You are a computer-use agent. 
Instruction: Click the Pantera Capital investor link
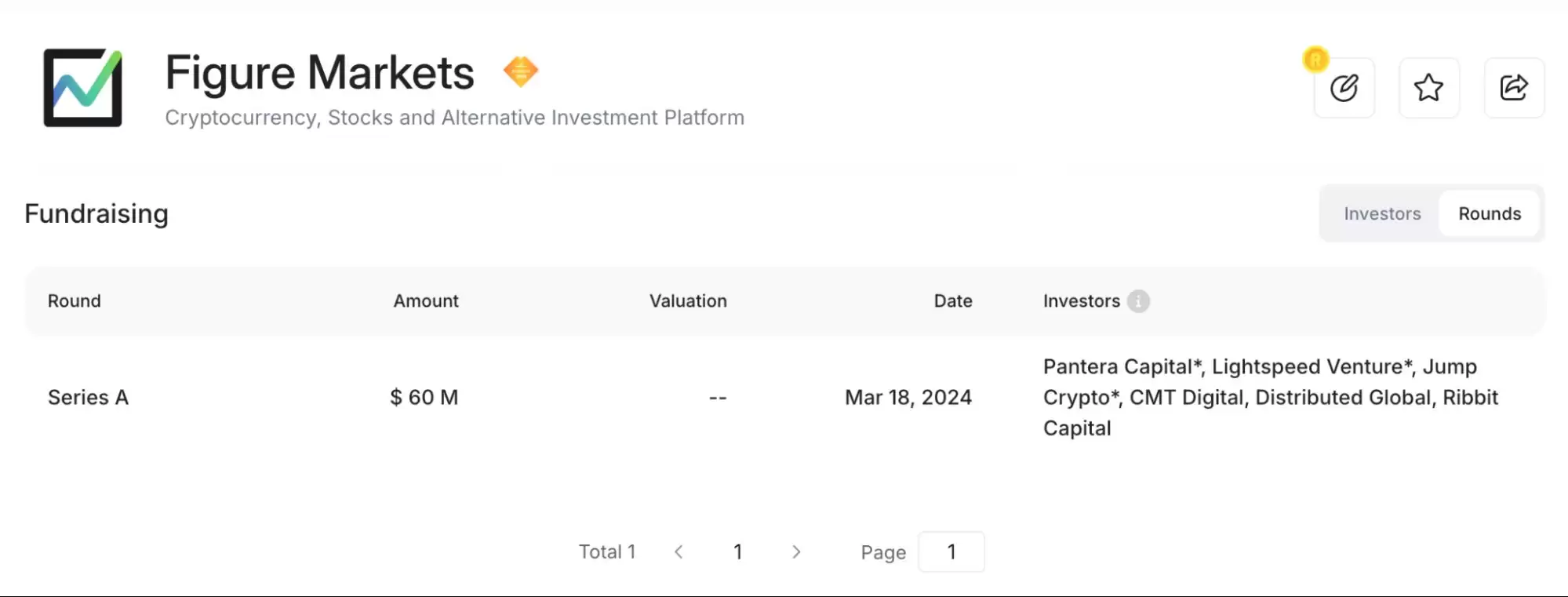[1118, 367]
